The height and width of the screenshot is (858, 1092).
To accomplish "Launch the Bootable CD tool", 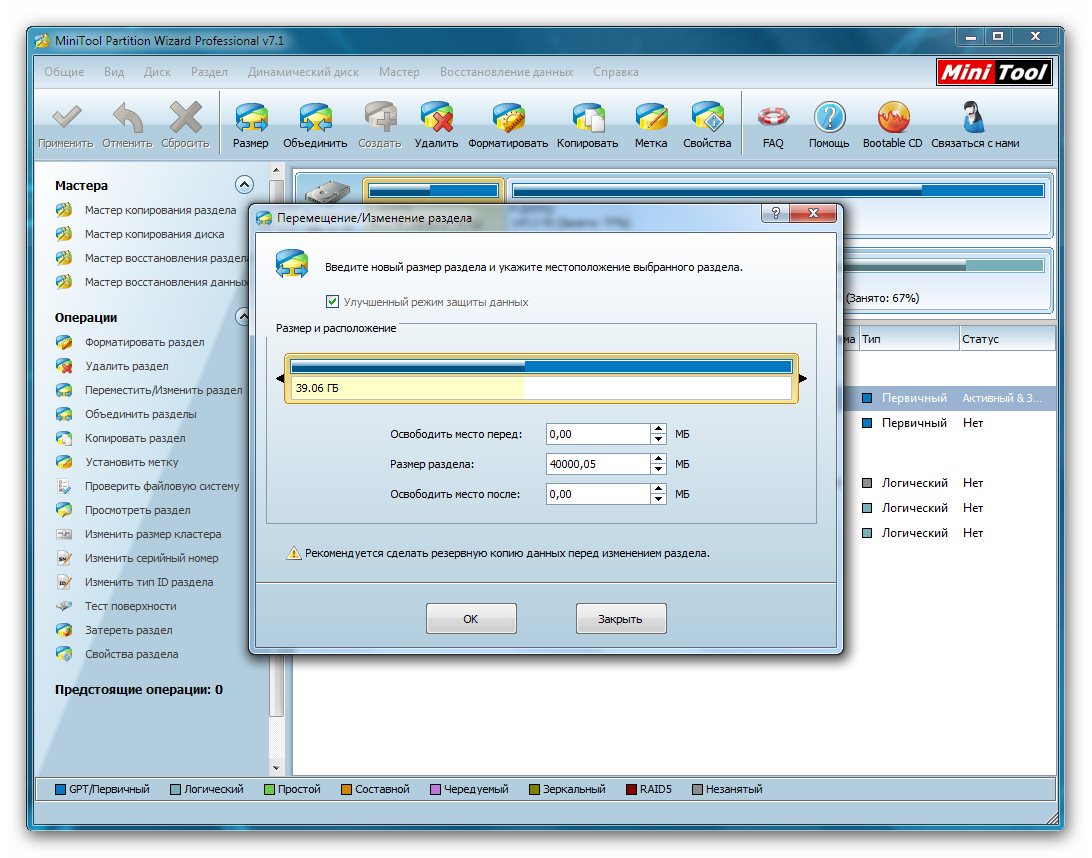I will [892, 125].
